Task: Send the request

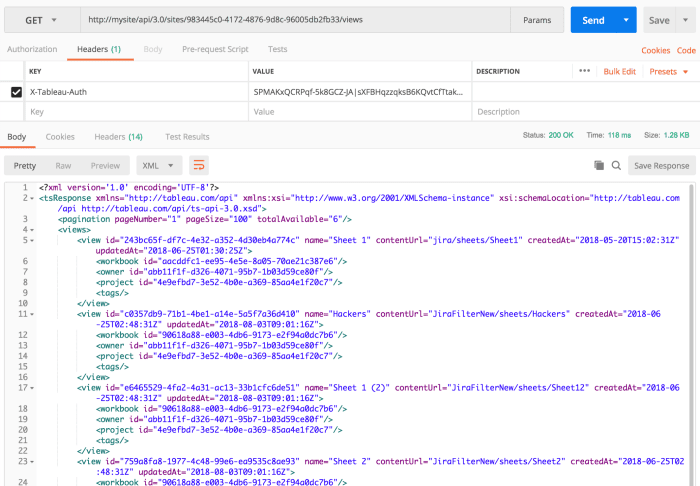Action: [593, 20]
